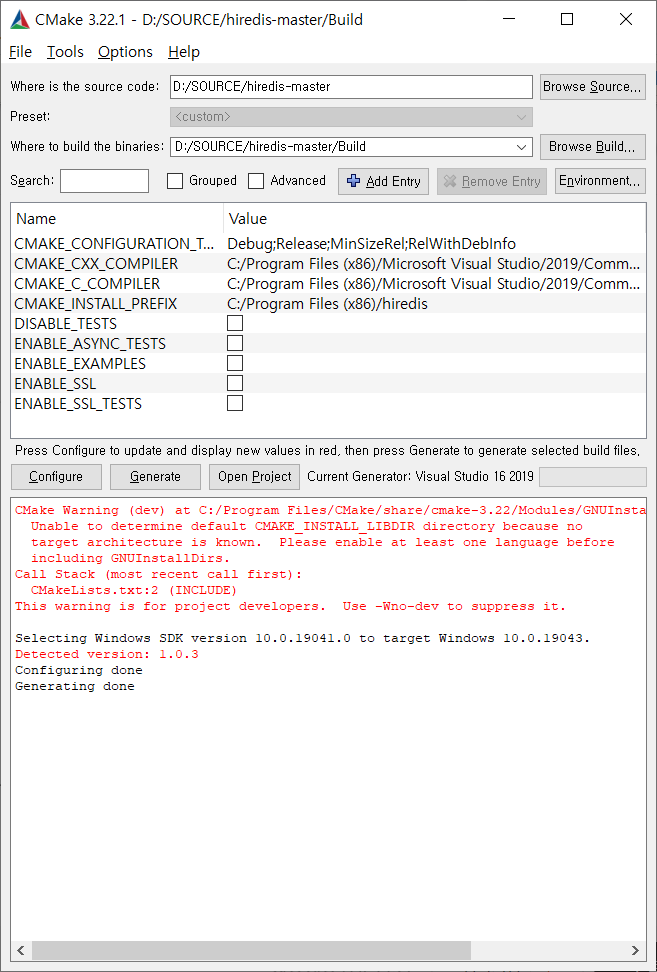657x972 pixels.
Task: Click the 'CMakeLists.txt:2 (INCLUDE)' log line
Action: [134, 590]
